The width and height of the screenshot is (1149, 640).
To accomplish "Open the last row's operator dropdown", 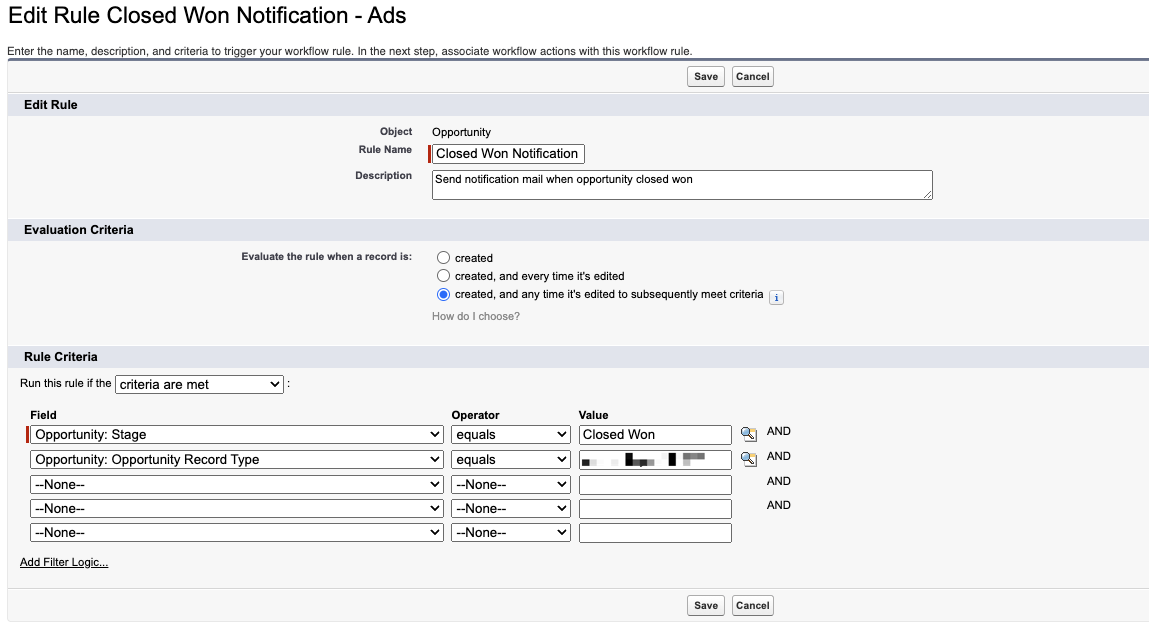I will (510, 533).
